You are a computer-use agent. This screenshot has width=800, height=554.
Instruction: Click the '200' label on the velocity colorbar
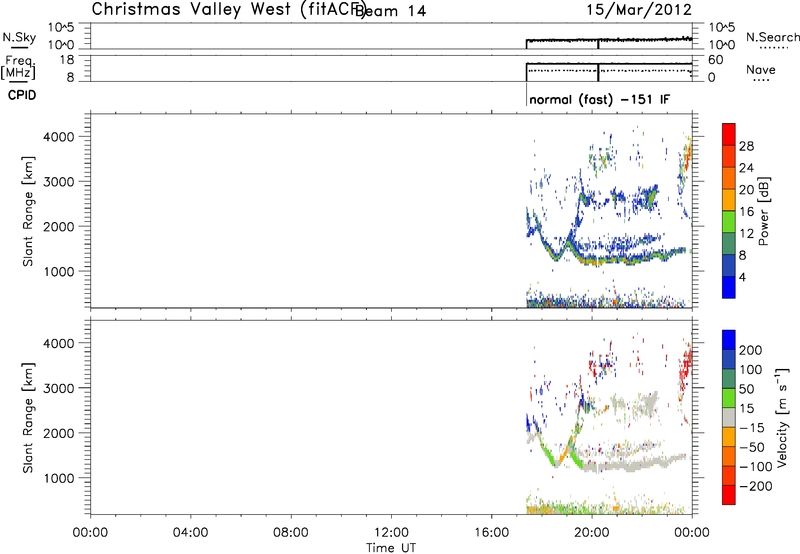point(751,350)
